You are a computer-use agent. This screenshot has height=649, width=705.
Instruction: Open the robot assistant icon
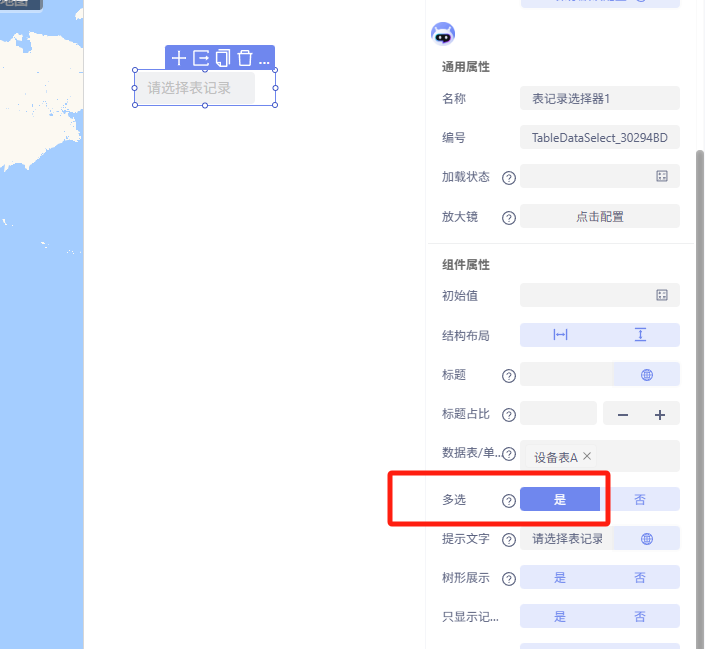(443, 34)
